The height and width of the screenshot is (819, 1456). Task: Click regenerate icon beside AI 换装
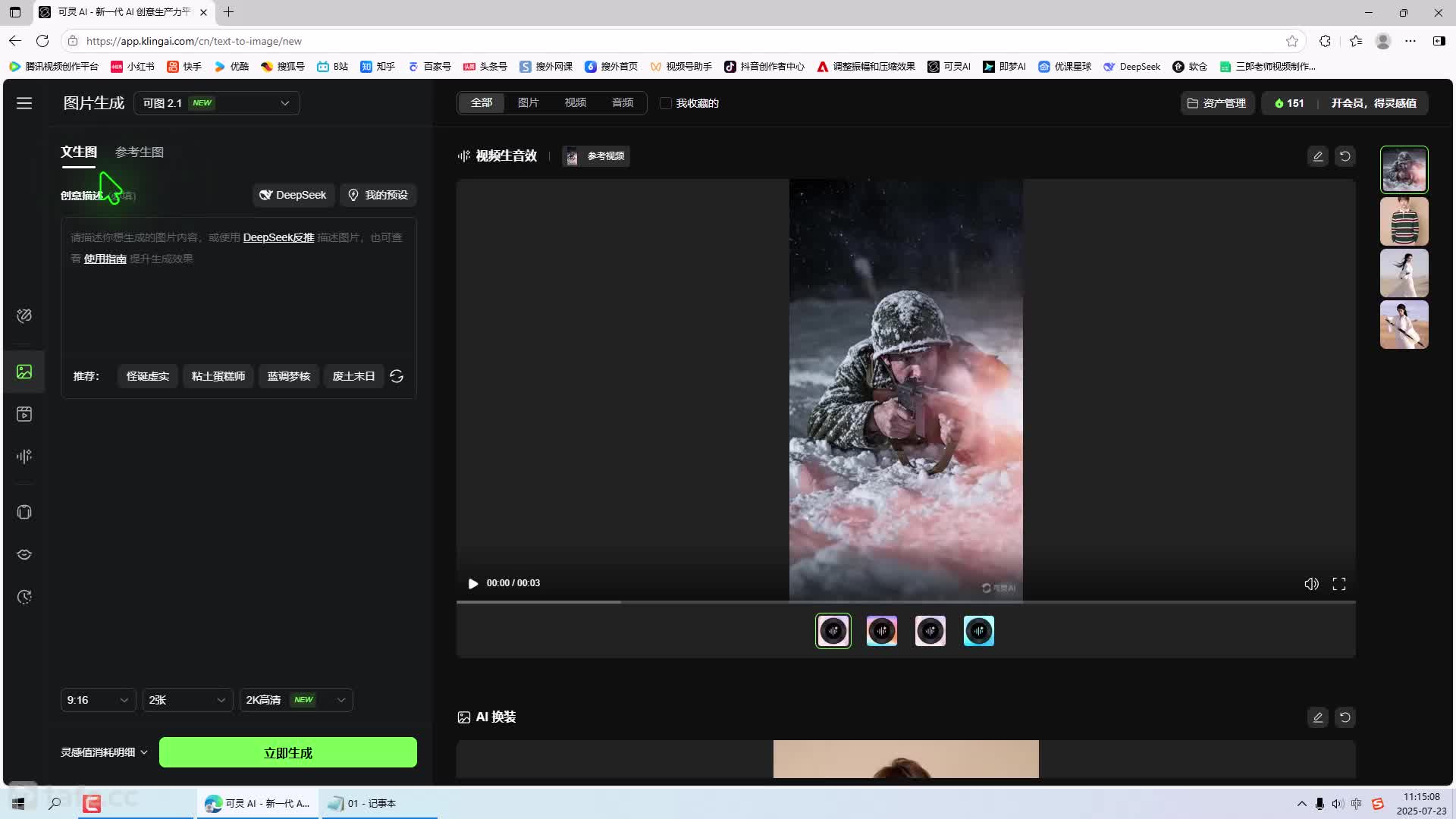click(1345, 717)
